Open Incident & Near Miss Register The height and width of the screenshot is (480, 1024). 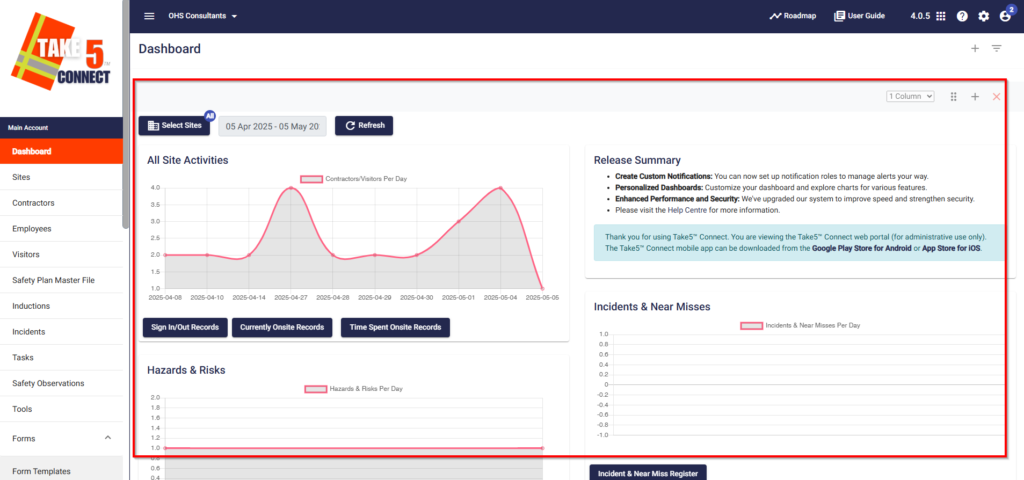pyautogui.click(x=648, y=473)
